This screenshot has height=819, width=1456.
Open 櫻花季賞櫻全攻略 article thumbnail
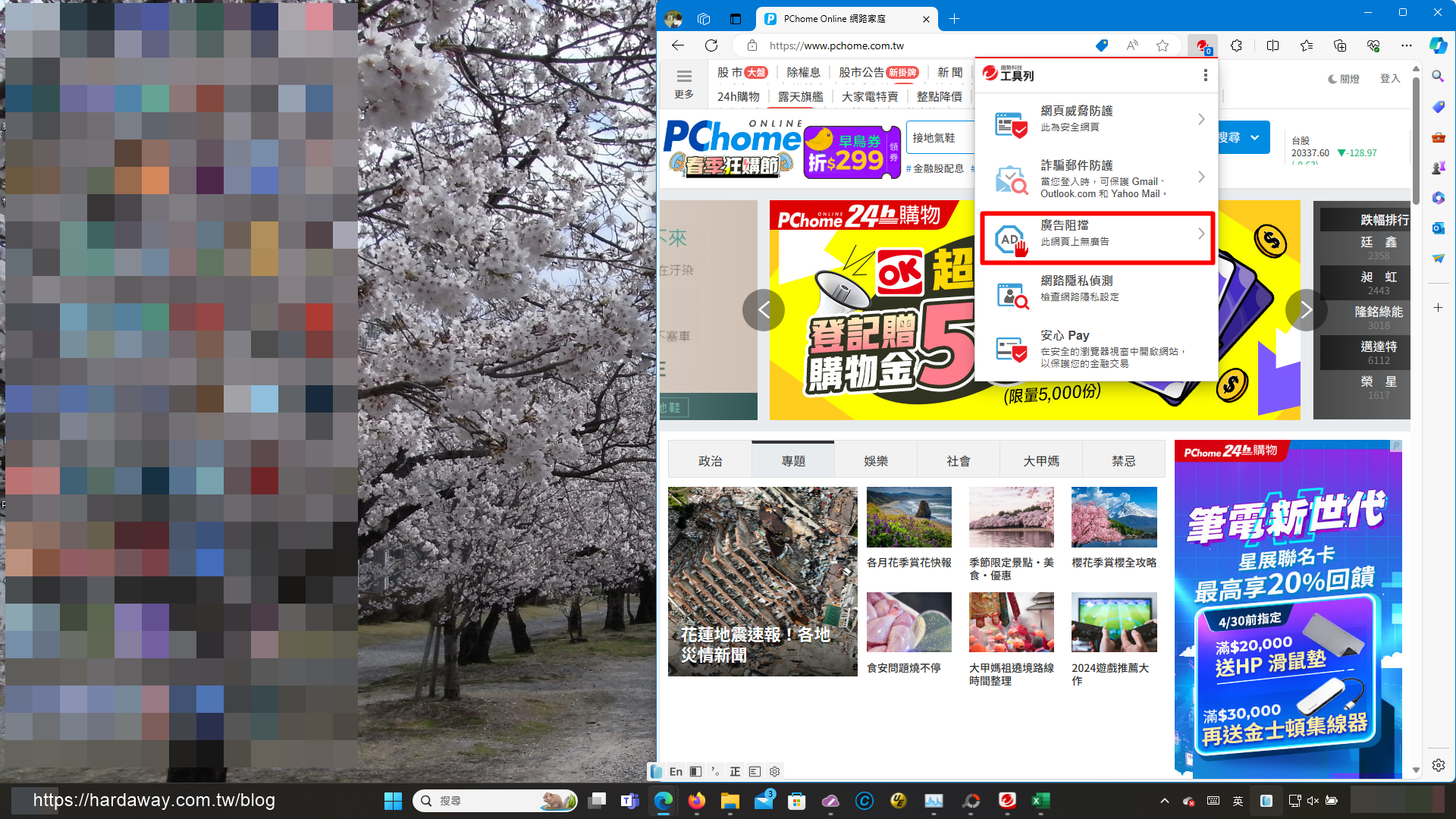coord(1114,517)
